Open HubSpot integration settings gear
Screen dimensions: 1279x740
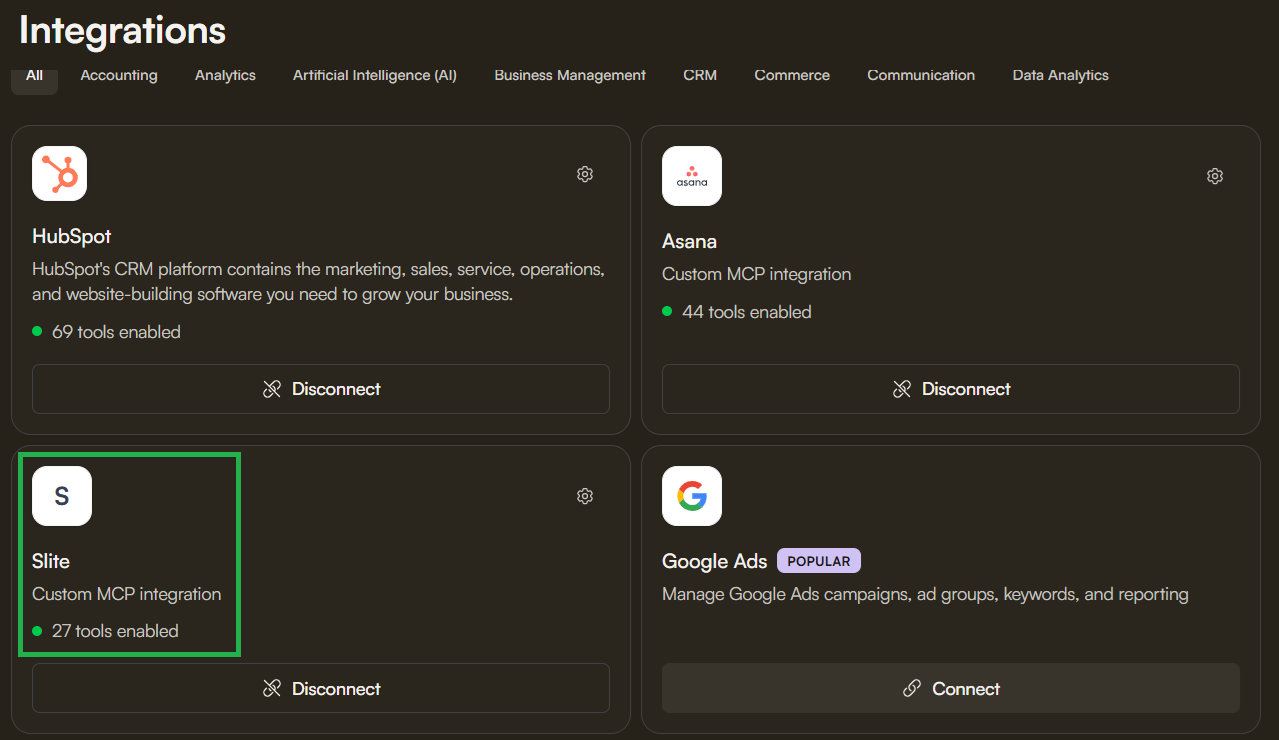[x=585, y=174]
